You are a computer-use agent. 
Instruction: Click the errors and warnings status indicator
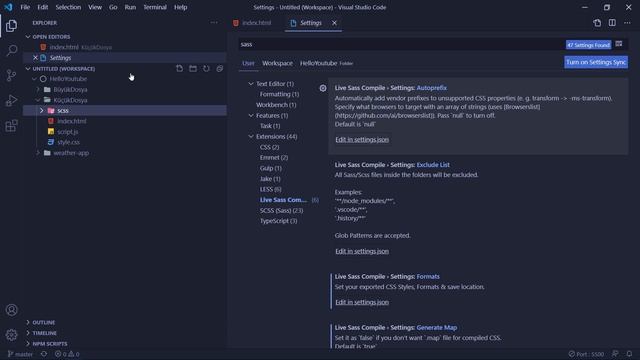tap(67, 354)
